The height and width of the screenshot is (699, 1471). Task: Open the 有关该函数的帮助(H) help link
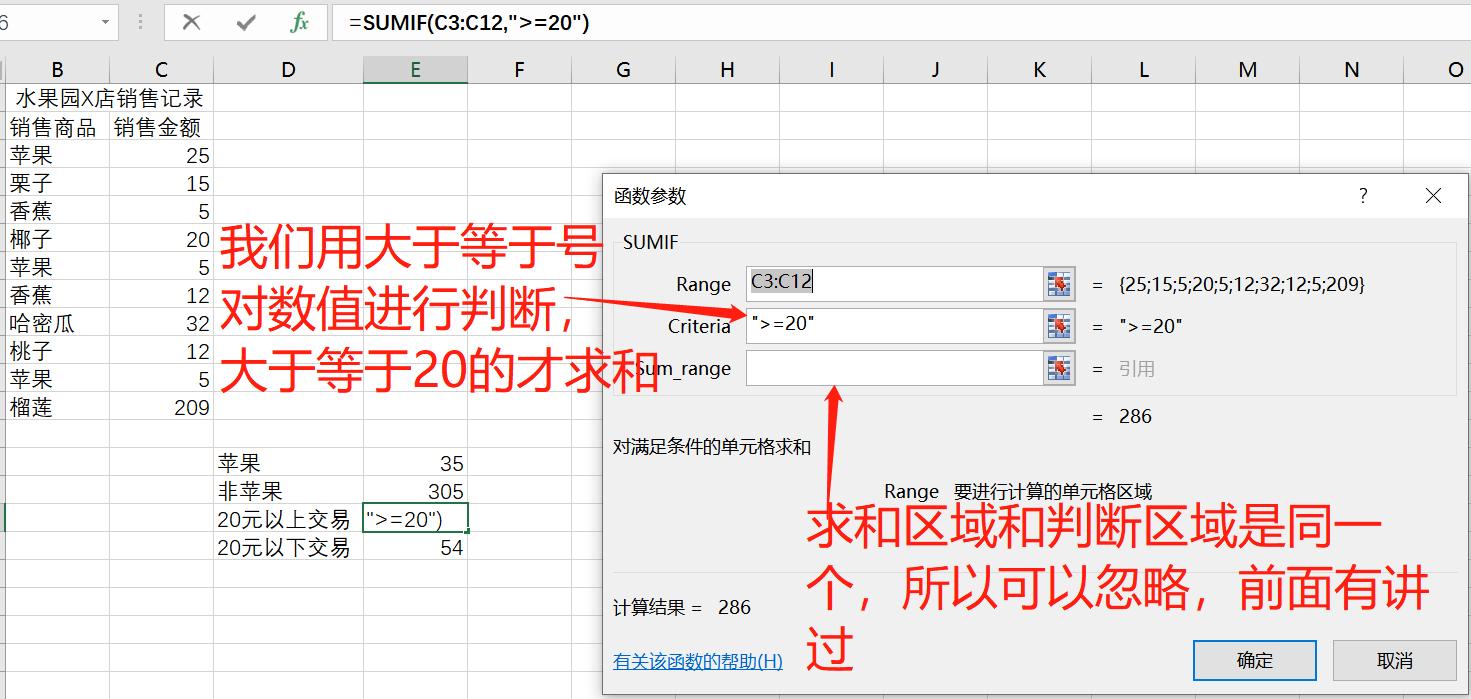pyautogui.click(x=697, y=660)
